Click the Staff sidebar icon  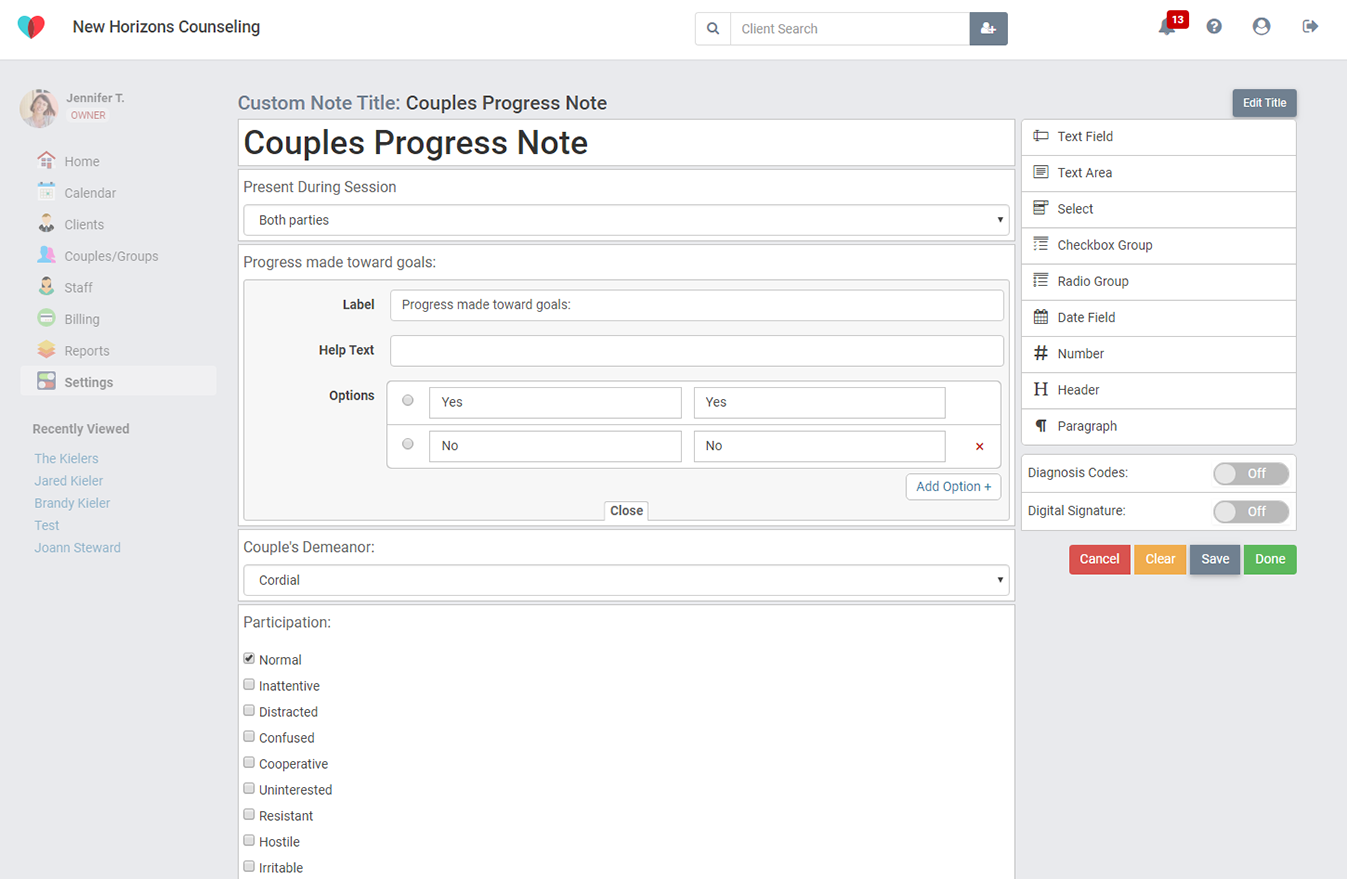pos(46,287)
